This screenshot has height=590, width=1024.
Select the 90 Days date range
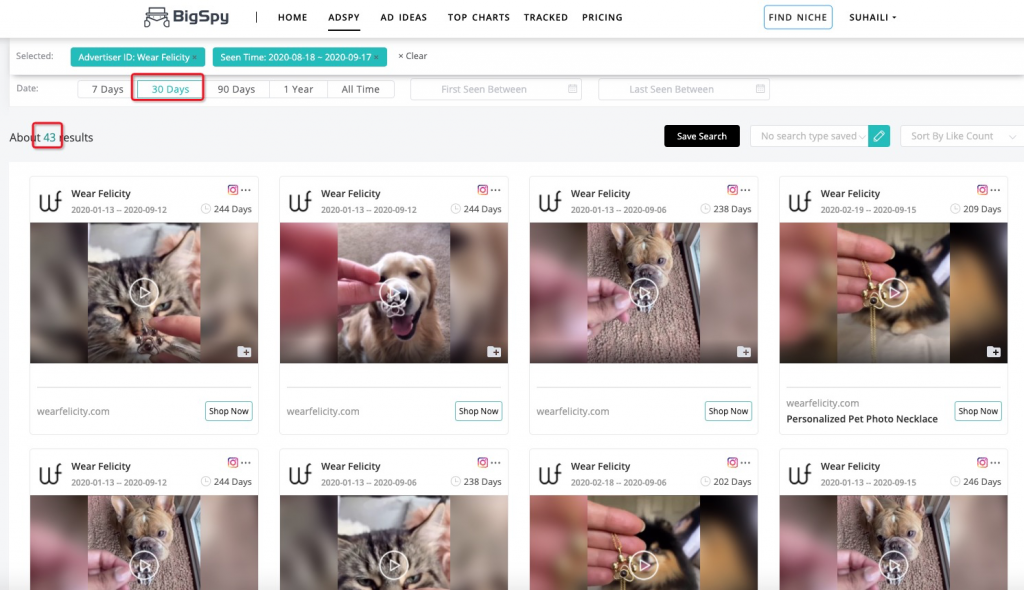click(236, 89)
